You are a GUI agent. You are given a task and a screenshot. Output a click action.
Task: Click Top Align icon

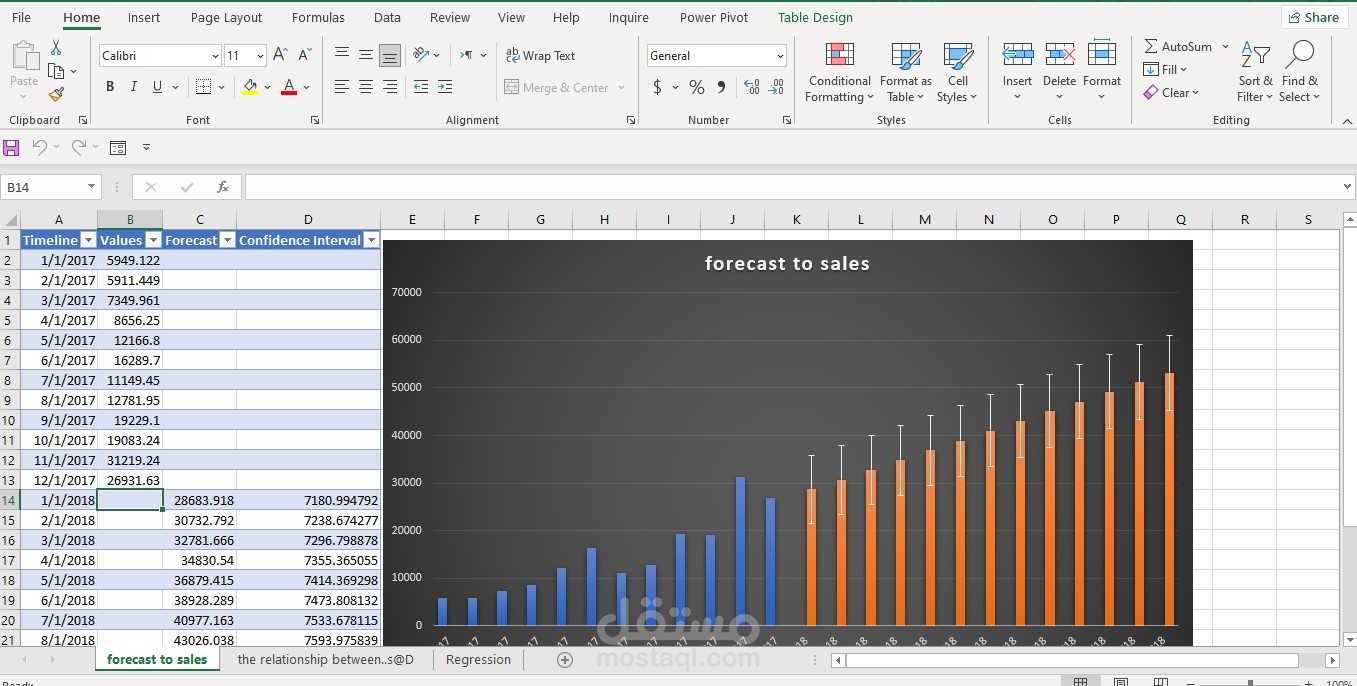[342, 55]
